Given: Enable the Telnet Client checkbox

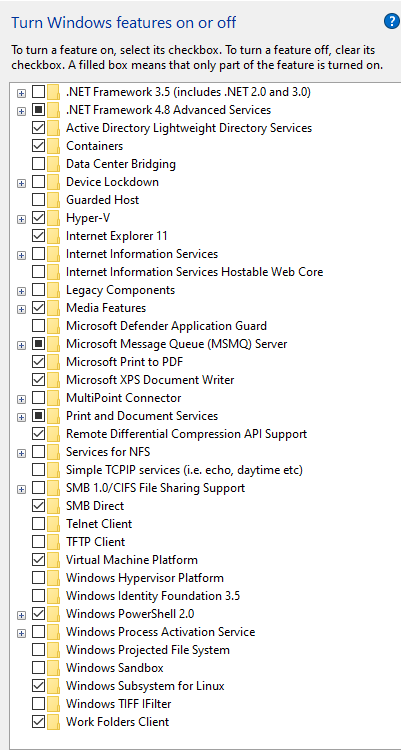Looking at the screenshot, I should point(39,524).
